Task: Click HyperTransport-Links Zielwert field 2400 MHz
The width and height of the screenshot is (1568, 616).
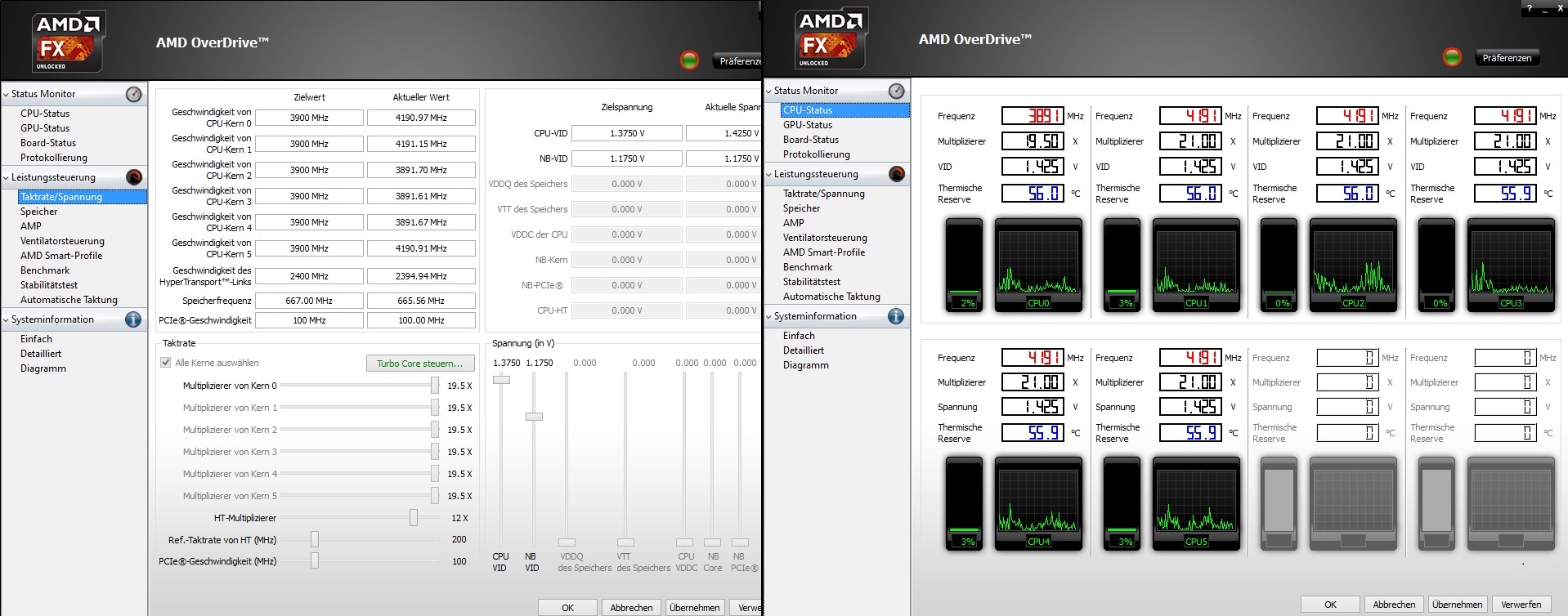Action: tap(309, 276)
